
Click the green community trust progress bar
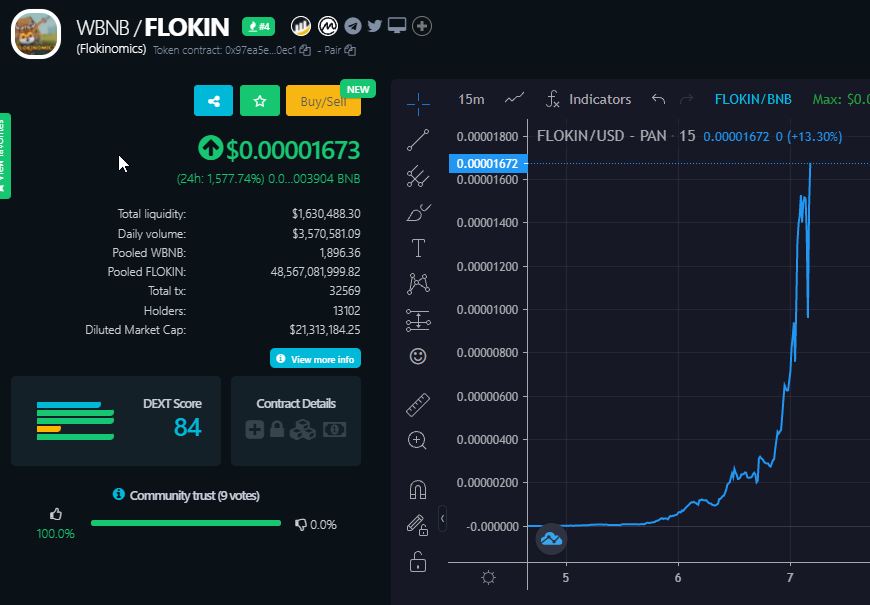tap(186, 523)
